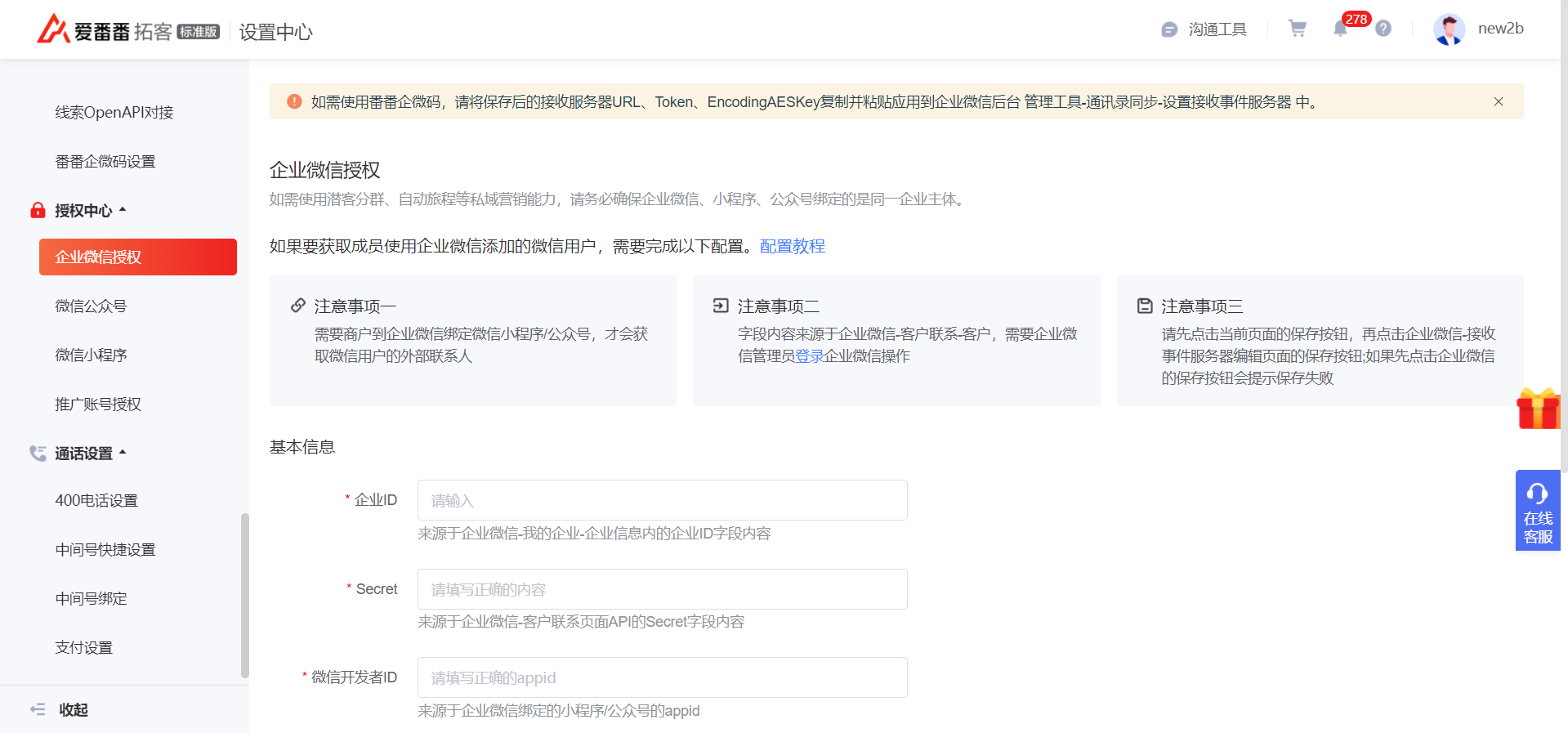This screenshot has height=733, width=1568.
Task: Open the shopping cart icon
Action: [x=1298, y=29]
